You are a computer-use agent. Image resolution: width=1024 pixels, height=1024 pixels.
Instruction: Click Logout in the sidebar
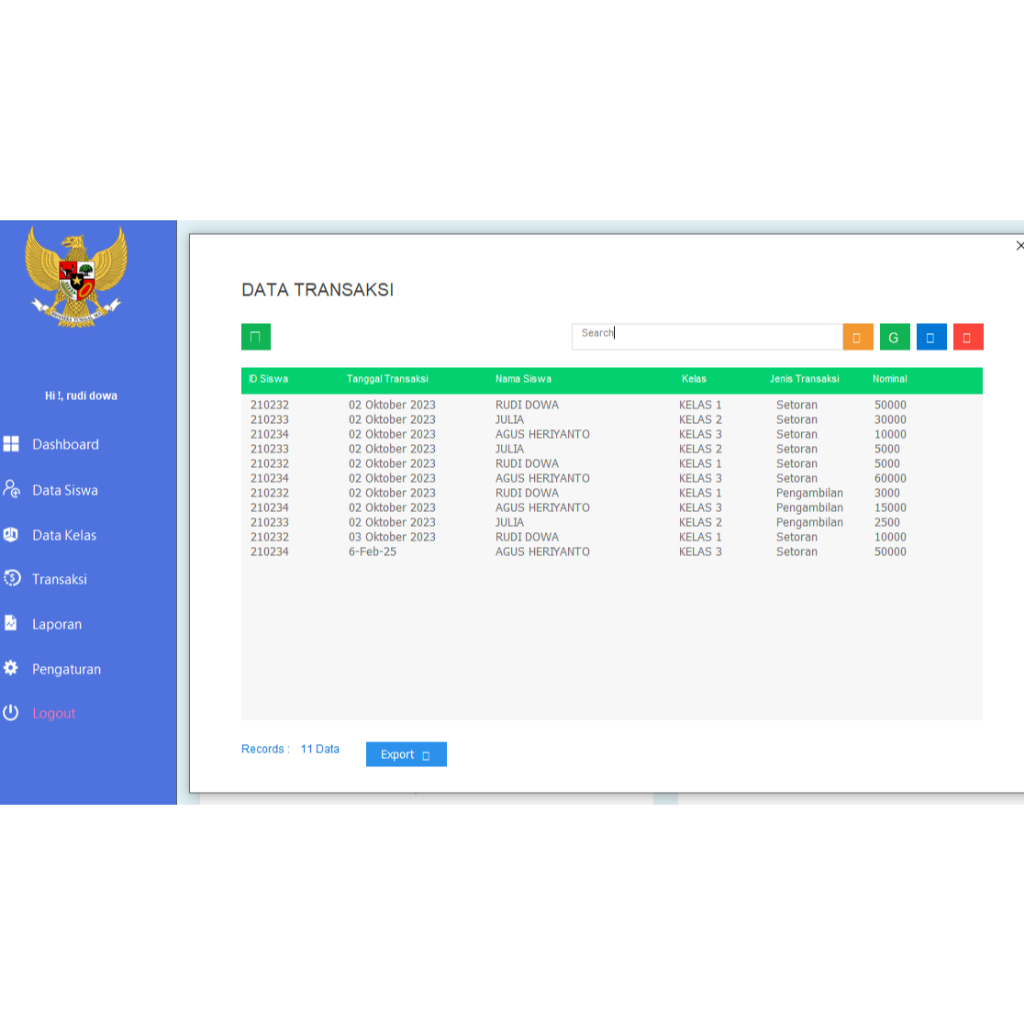[54, 713]
